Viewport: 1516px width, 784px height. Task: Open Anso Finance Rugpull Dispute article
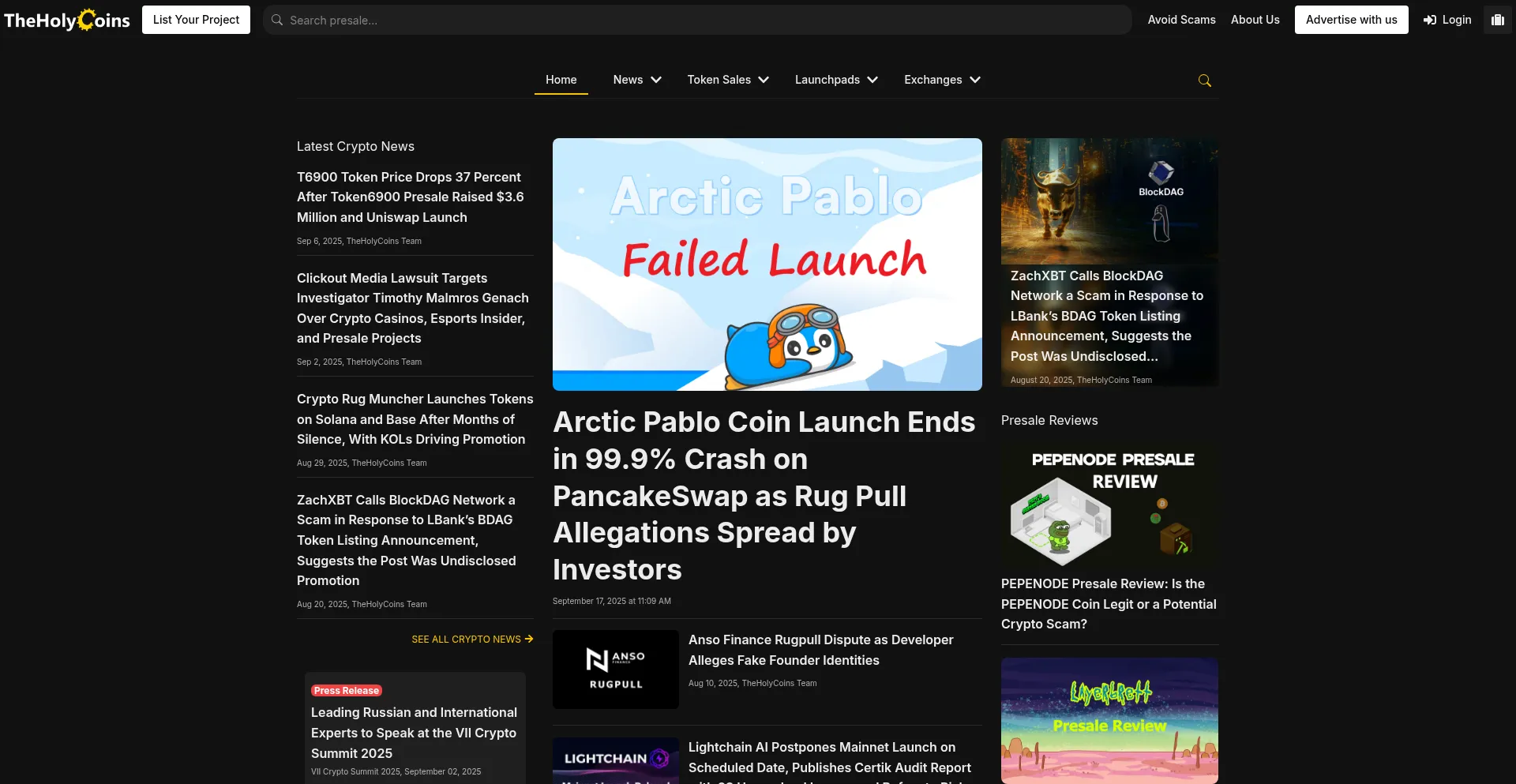click(821, 650)
